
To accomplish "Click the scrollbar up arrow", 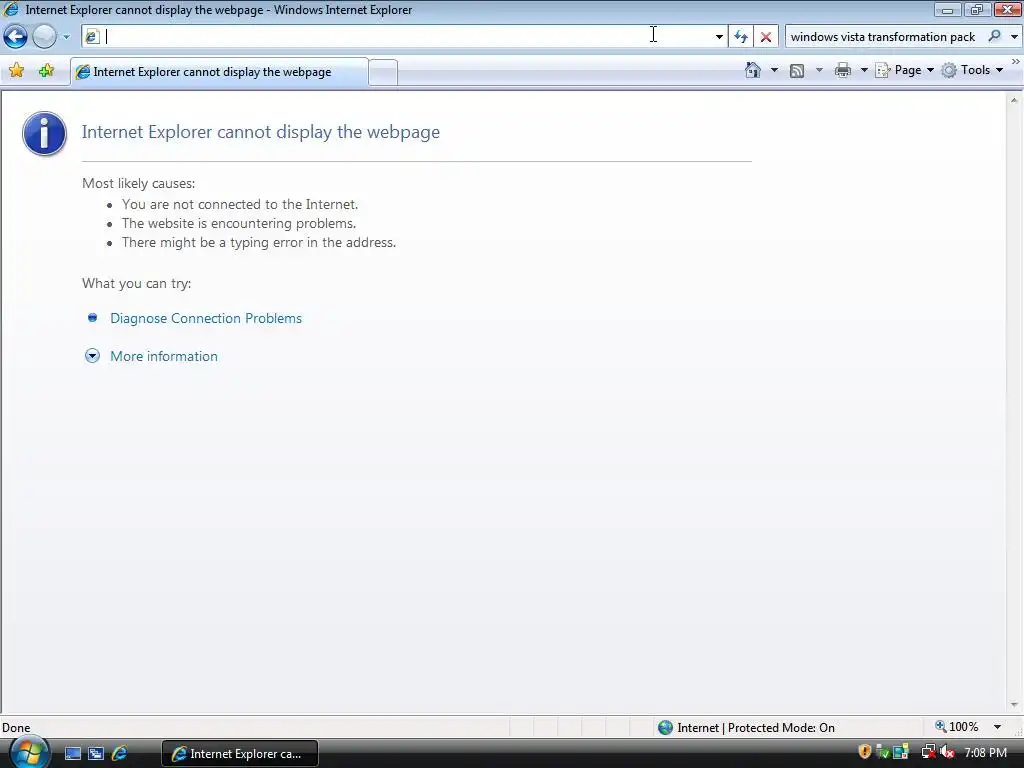I will 1014,100.
